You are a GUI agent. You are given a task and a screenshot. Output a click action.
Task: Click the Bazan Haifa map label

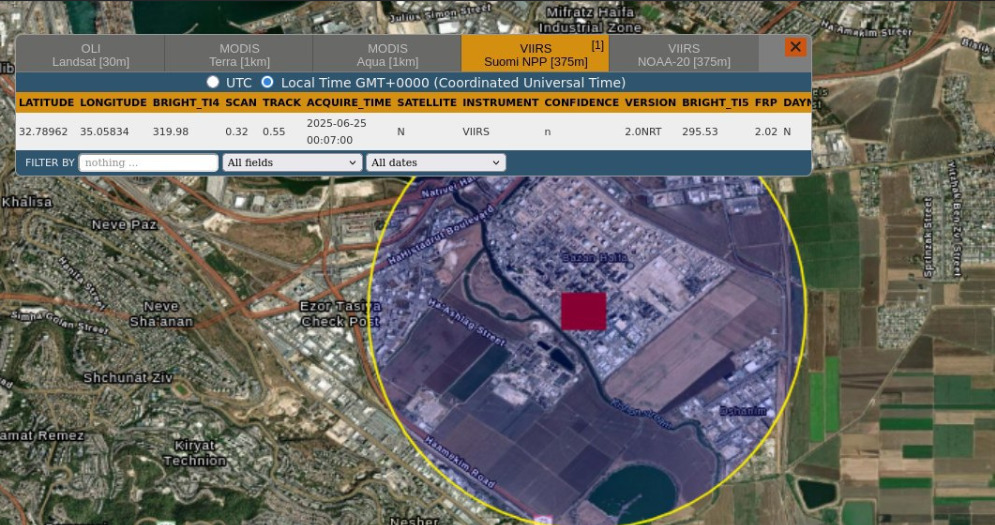coord(595,258)
